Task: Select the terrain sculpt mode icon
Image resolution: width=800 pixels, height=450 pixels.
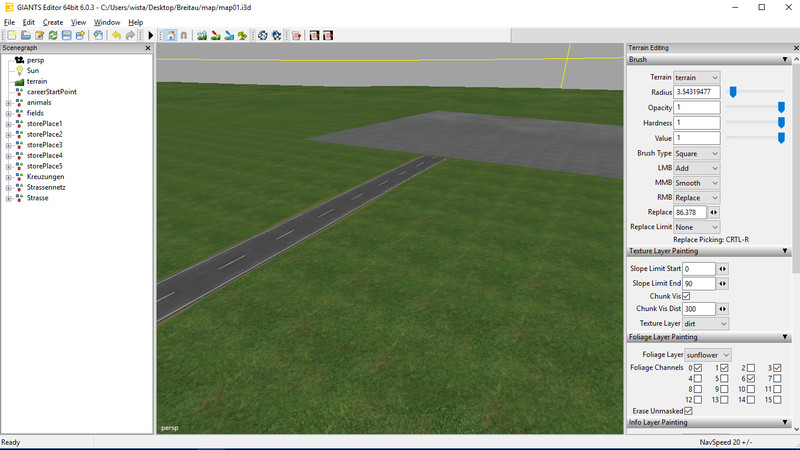Action: point(202,36)
